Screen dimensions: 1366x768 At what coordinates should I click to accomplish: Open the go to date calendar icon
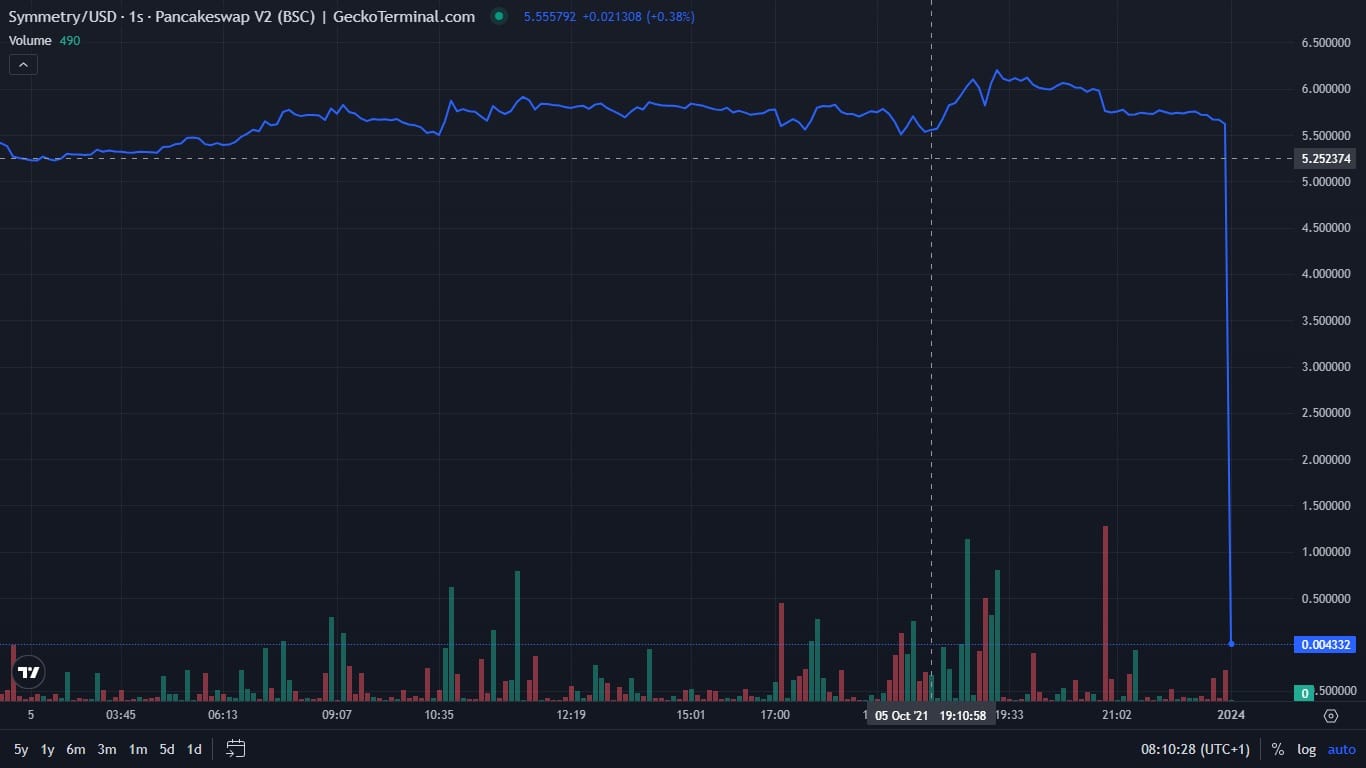coord(236,748)
